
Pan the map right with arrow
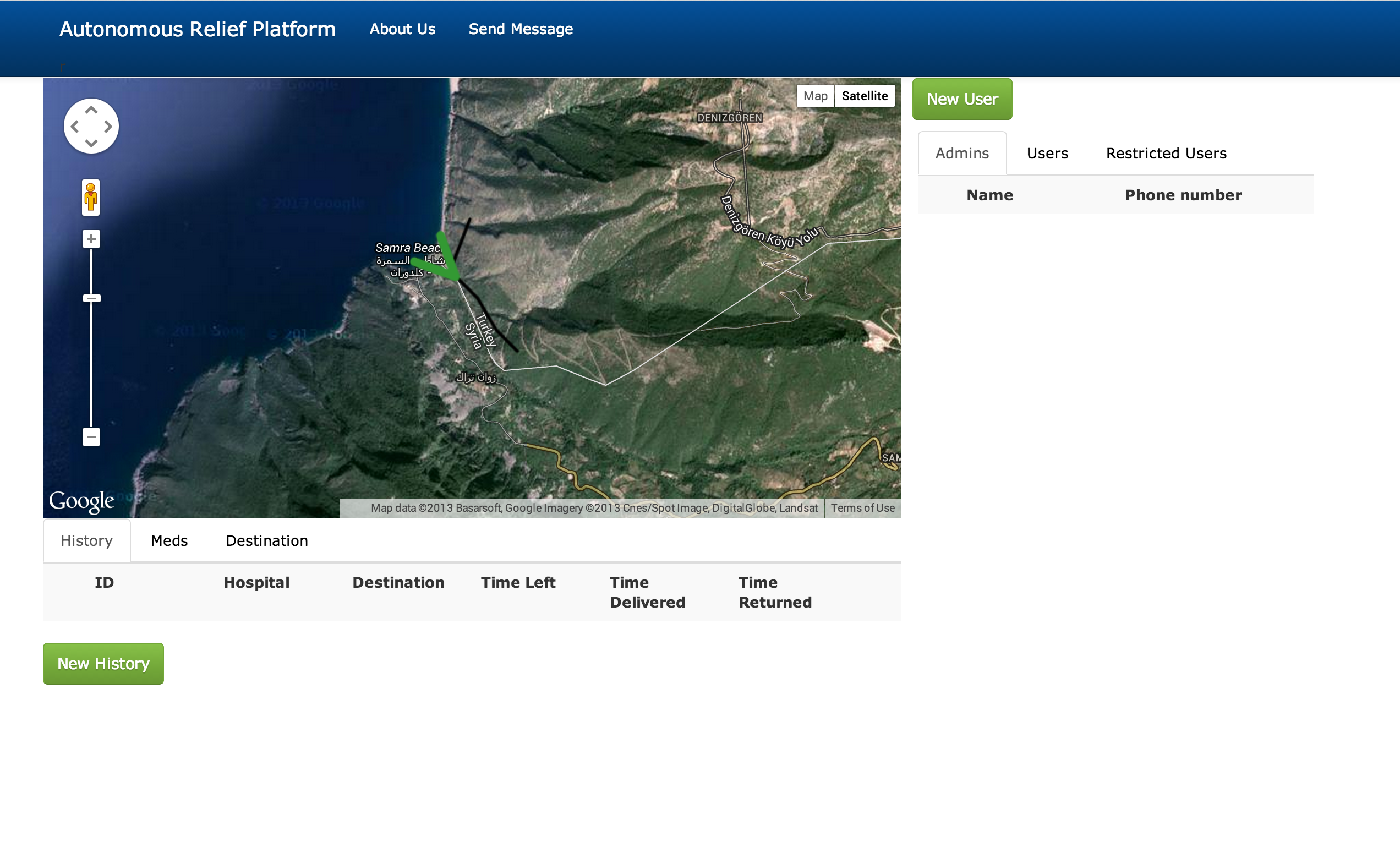[108, 127]
